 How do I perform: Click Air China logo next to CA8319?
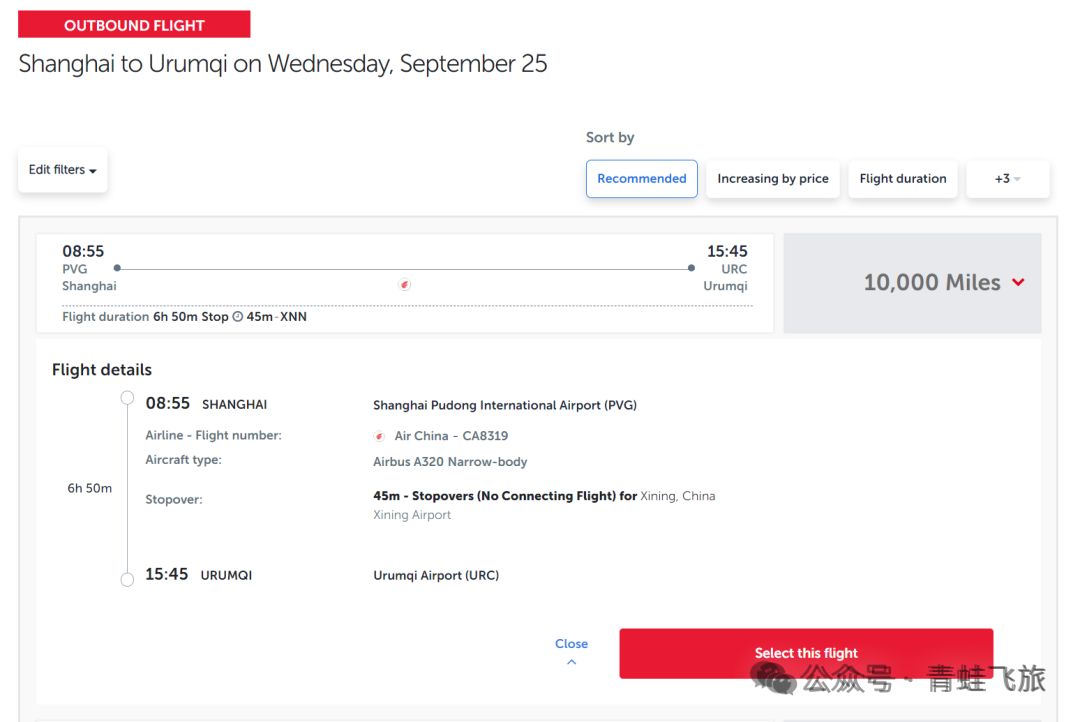(x=379, y=436)
